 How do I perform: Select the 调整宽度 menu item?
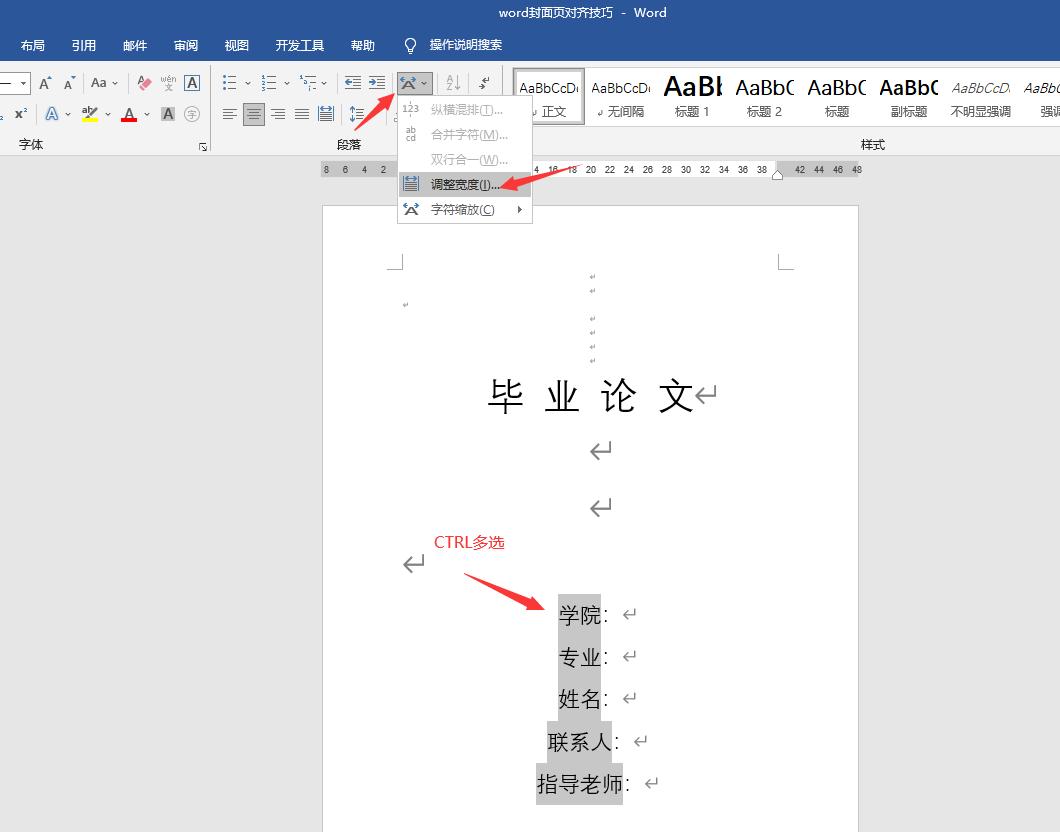point(462,184)
